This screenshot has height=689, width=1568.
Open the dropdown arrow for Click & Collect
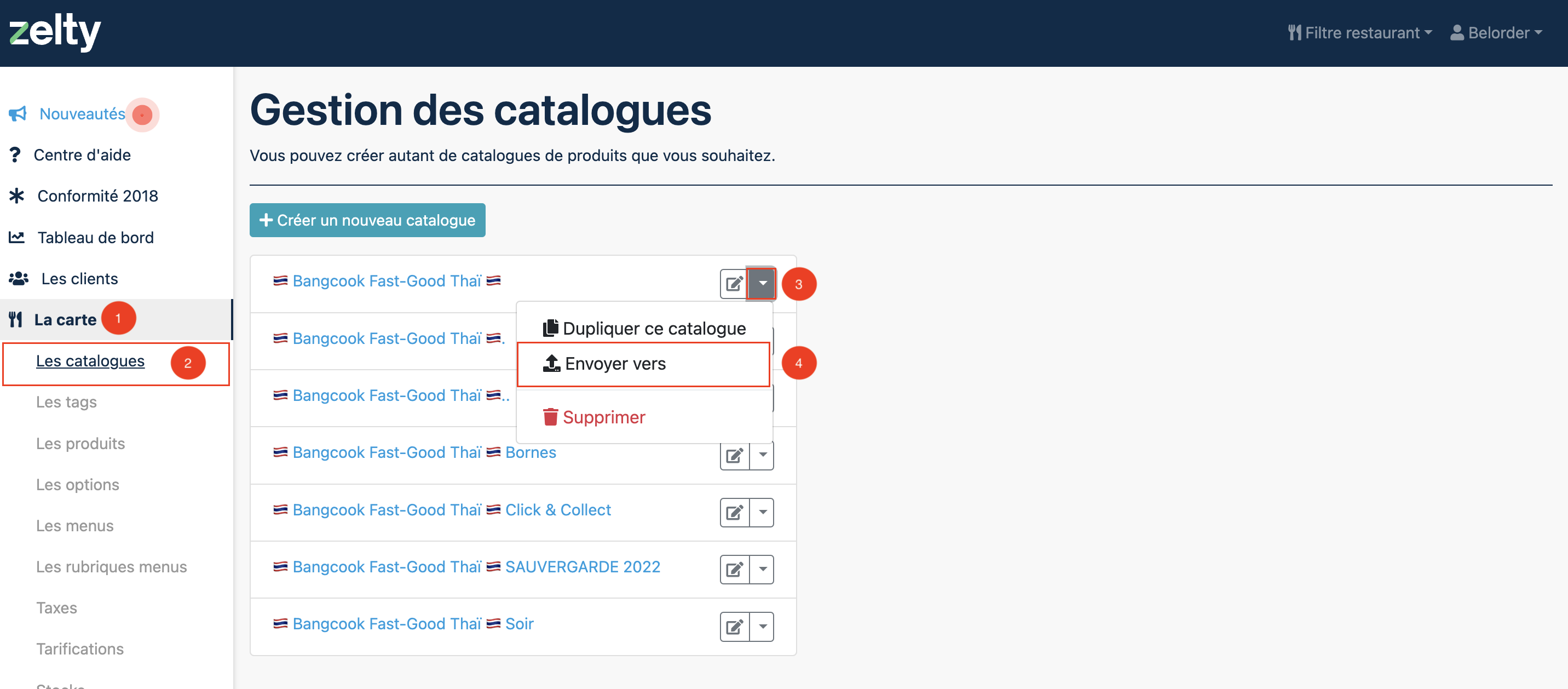(762, 512)
